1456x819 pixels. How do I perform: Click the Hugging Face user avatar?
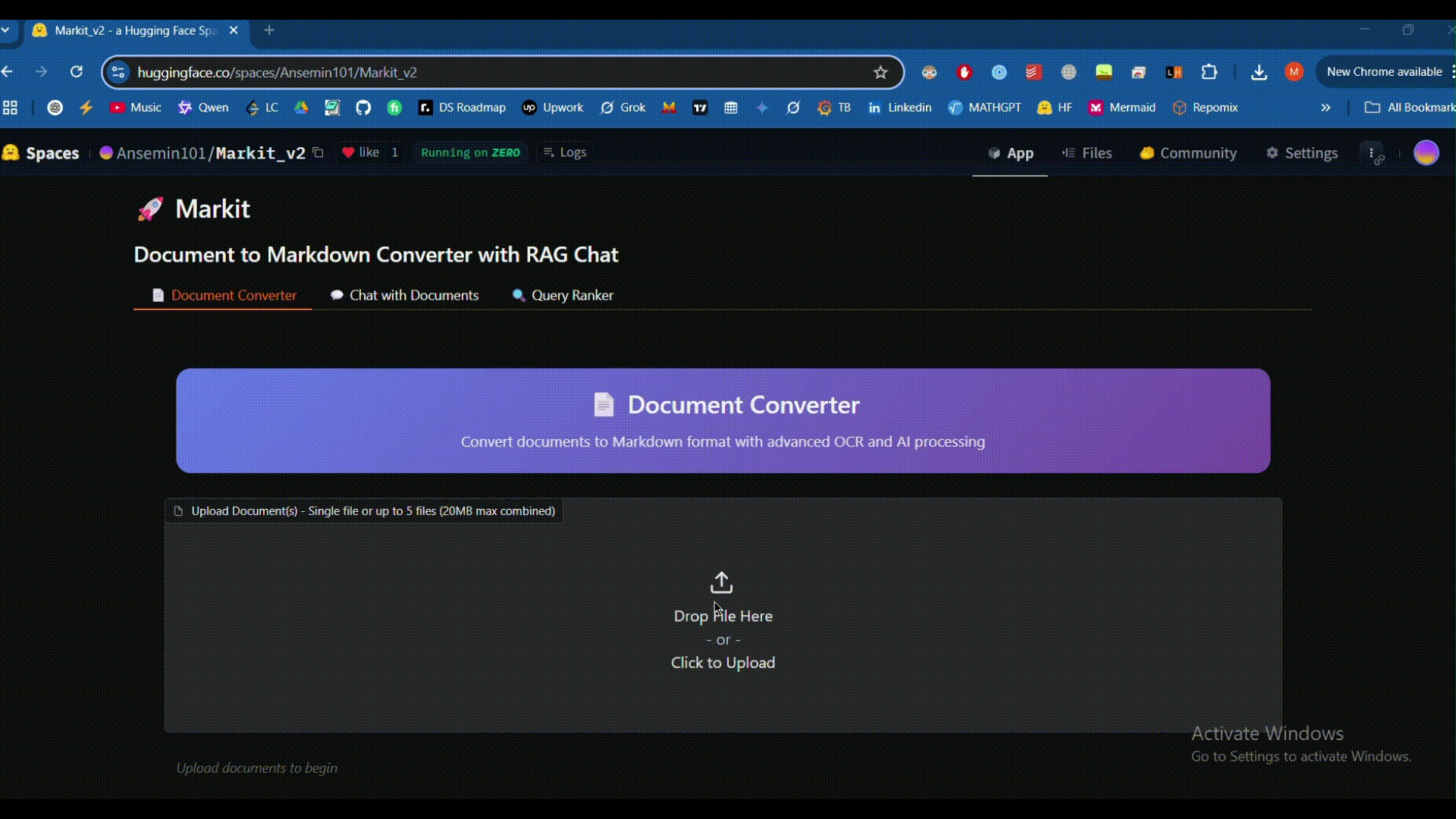[1426, 152]
